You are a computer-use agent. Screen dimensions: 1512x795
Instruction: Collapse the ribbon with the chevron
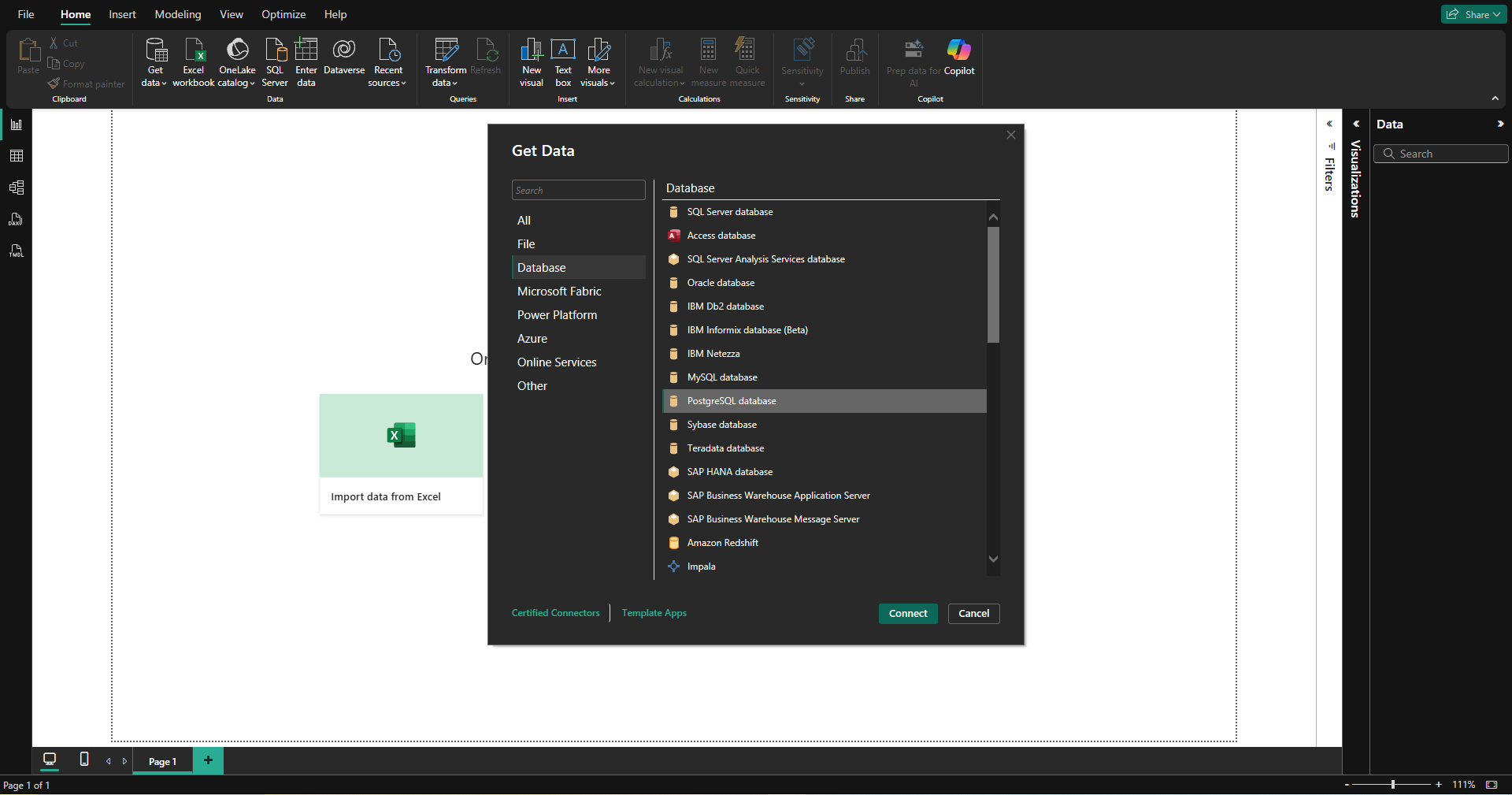[1495, 98]
